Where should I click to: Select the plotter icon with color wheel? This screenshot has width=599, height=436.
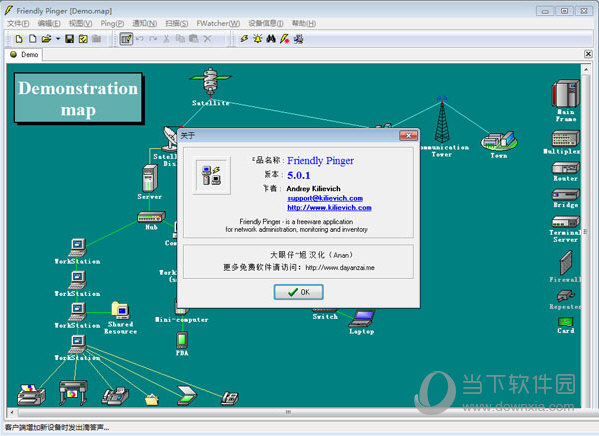click(73, 393)
